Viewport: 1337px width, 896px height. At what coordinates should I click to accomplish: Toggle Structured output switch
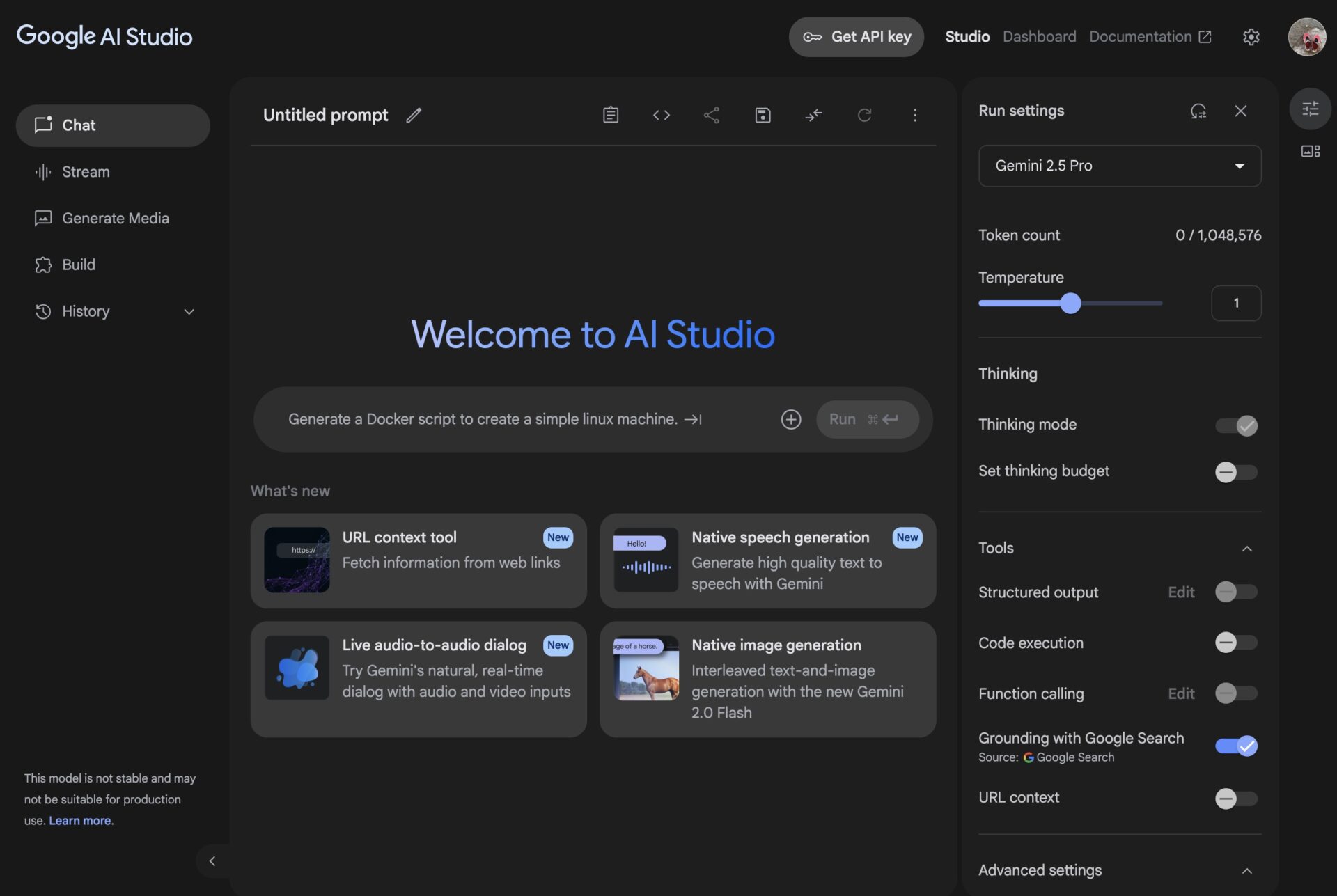point(1237,592)
